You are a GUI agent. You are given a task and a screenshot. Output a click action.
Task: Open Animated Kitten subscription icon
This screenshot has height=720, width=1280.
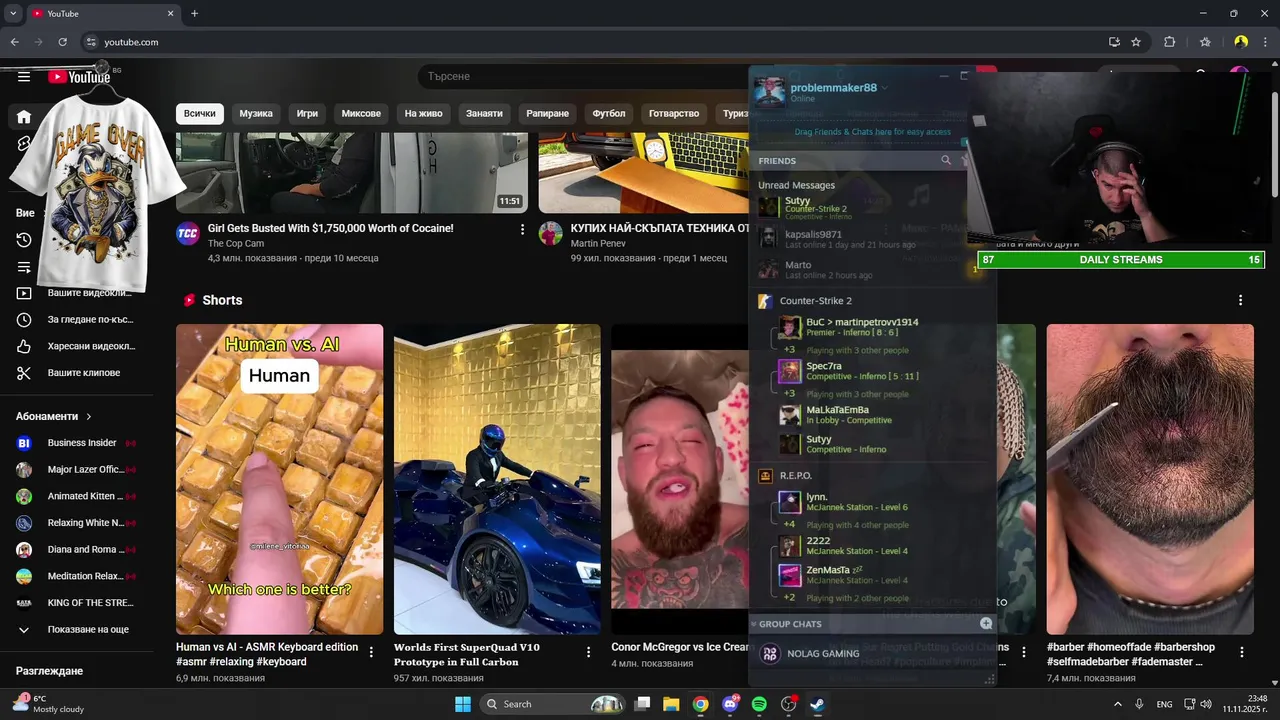(24, 496)
